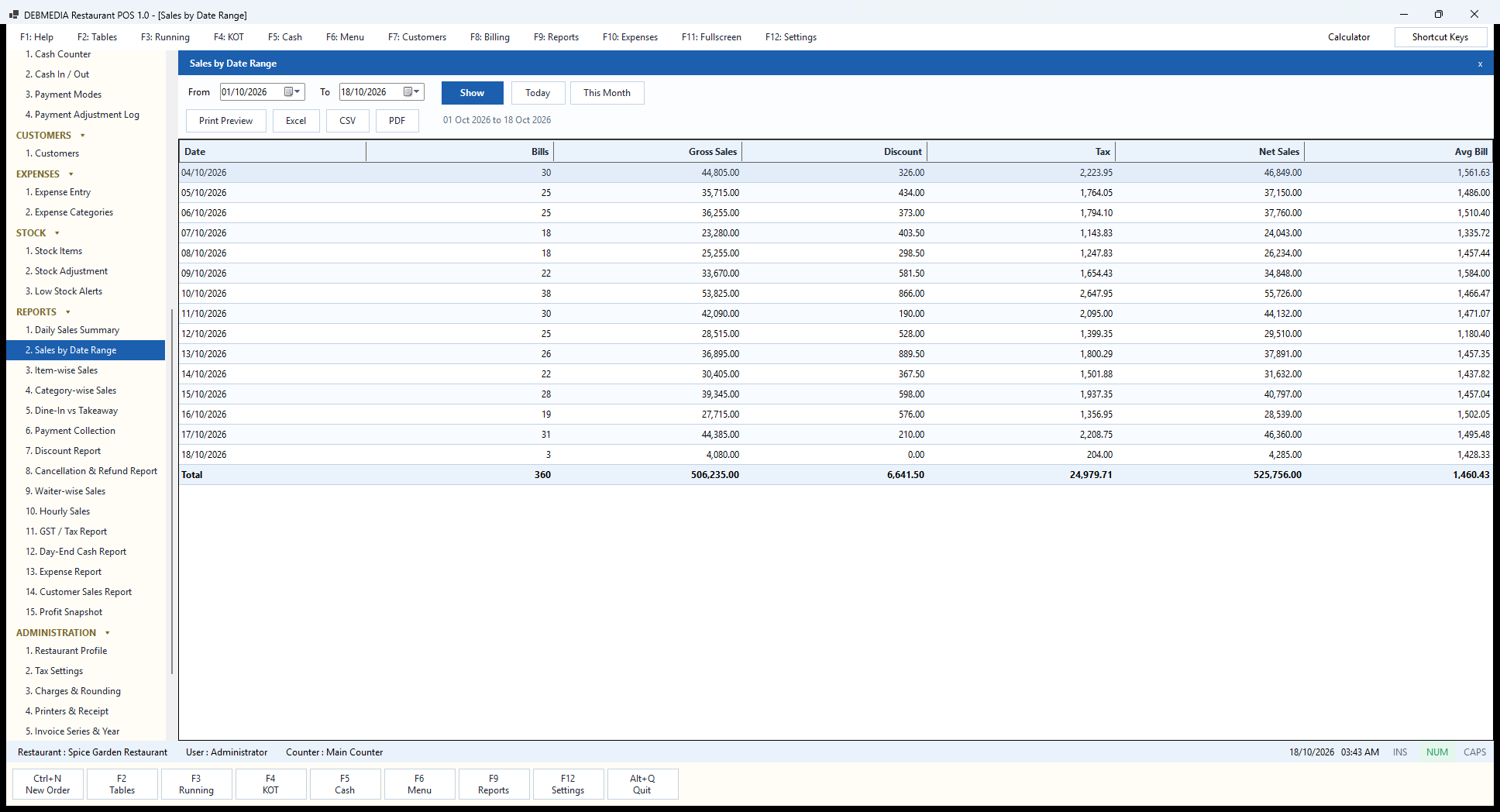Open Payment Adjustment Log
Image resolution: width=1500 pixels, height=812 pixels.
[x=85, y=115]
